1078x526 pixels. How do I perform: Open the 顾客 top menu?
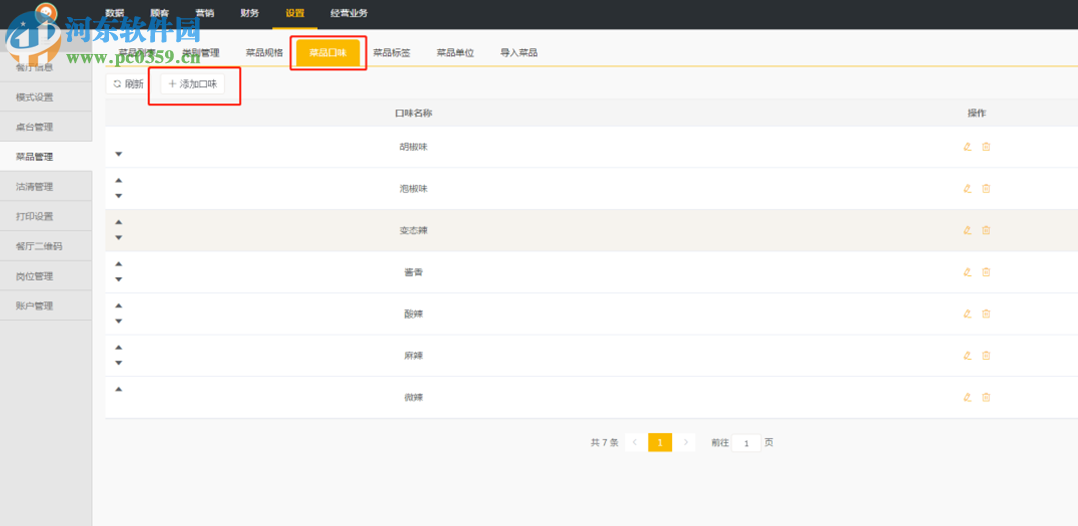[x=160, y=13]
